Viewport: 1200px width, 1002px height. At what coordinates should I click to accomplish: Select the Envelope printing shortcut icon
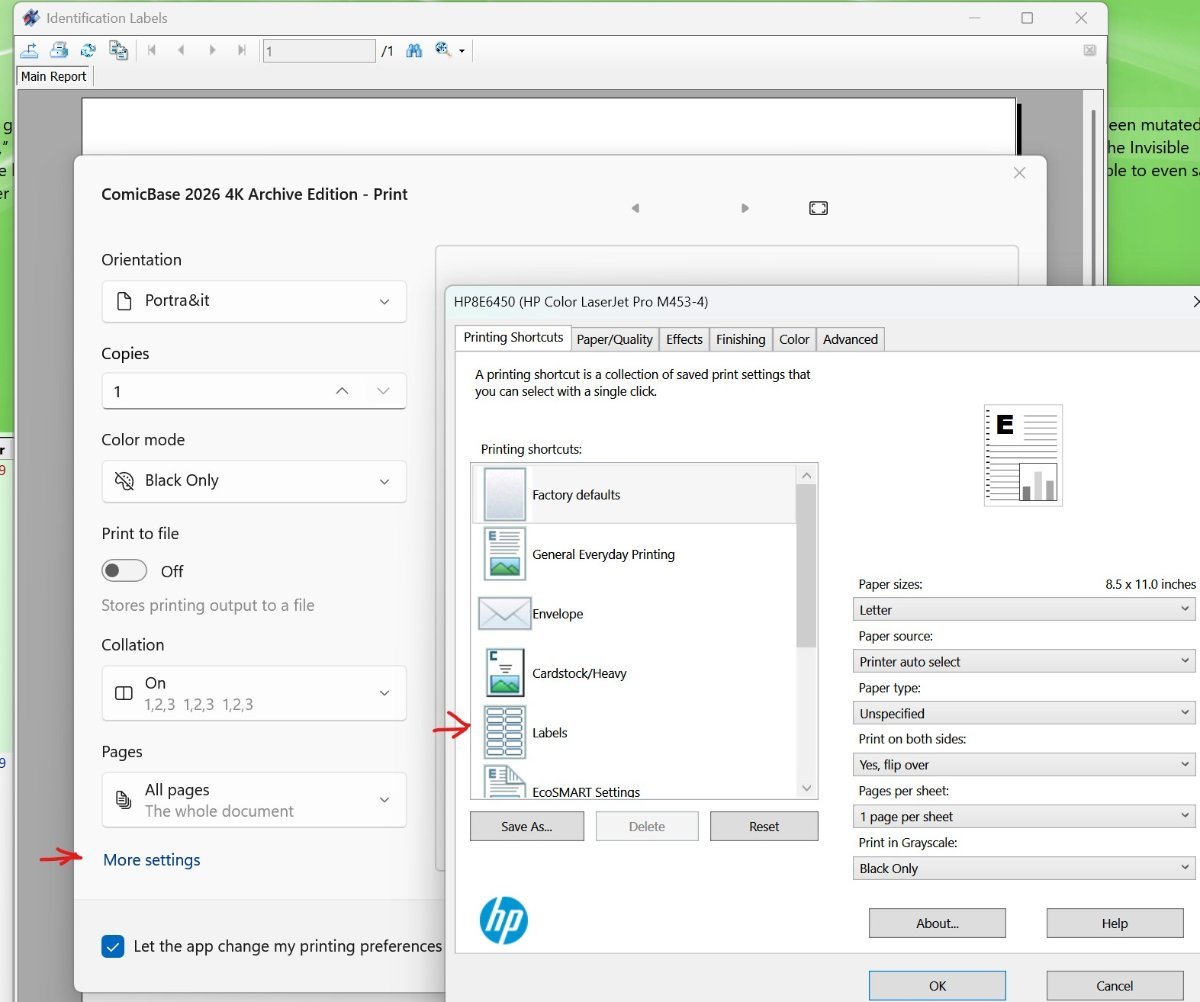(x=504, y=613)
